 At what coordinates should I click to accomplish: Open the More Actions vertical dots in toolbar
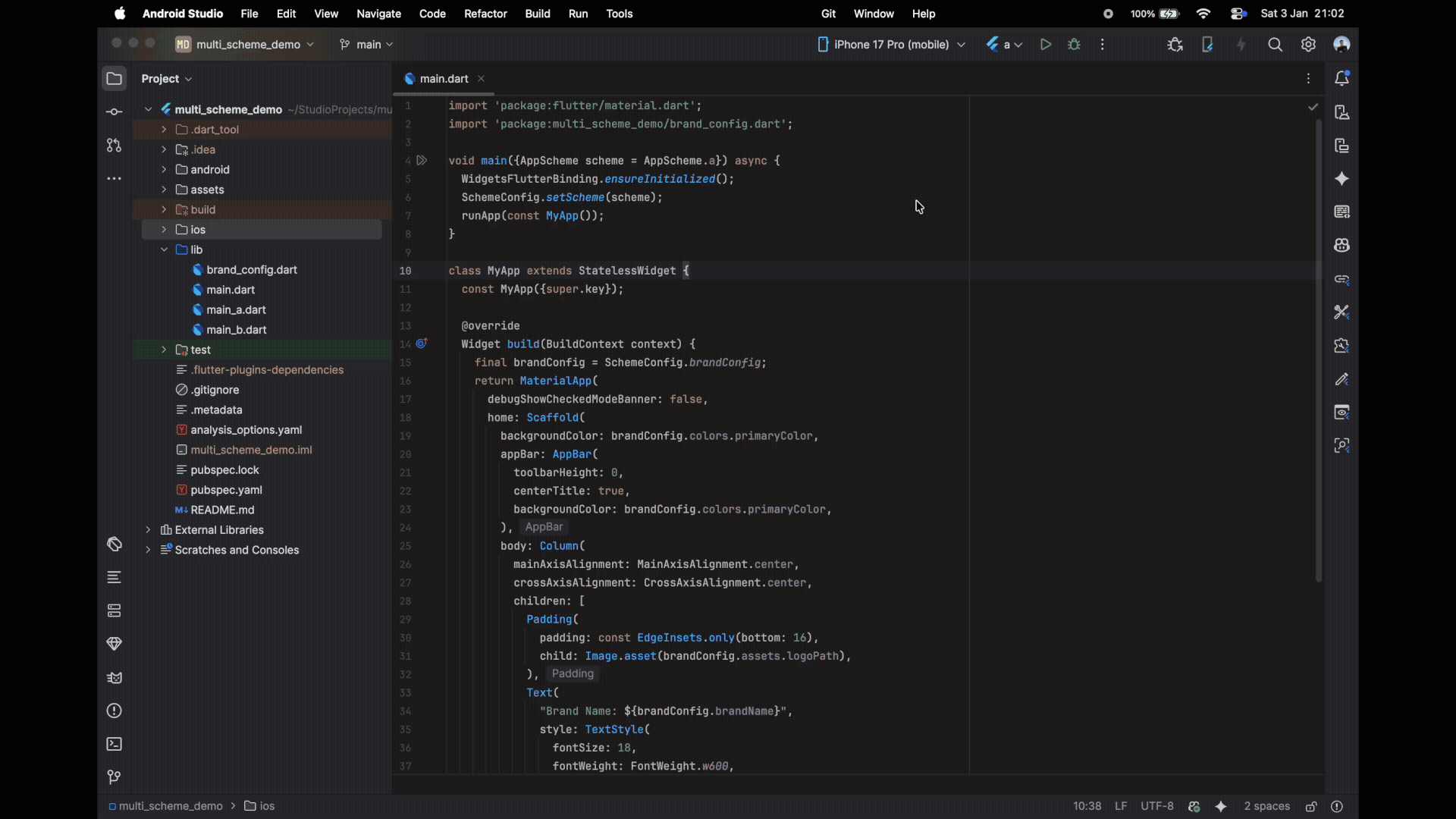pyautogui.click(x=1103, y=45)
